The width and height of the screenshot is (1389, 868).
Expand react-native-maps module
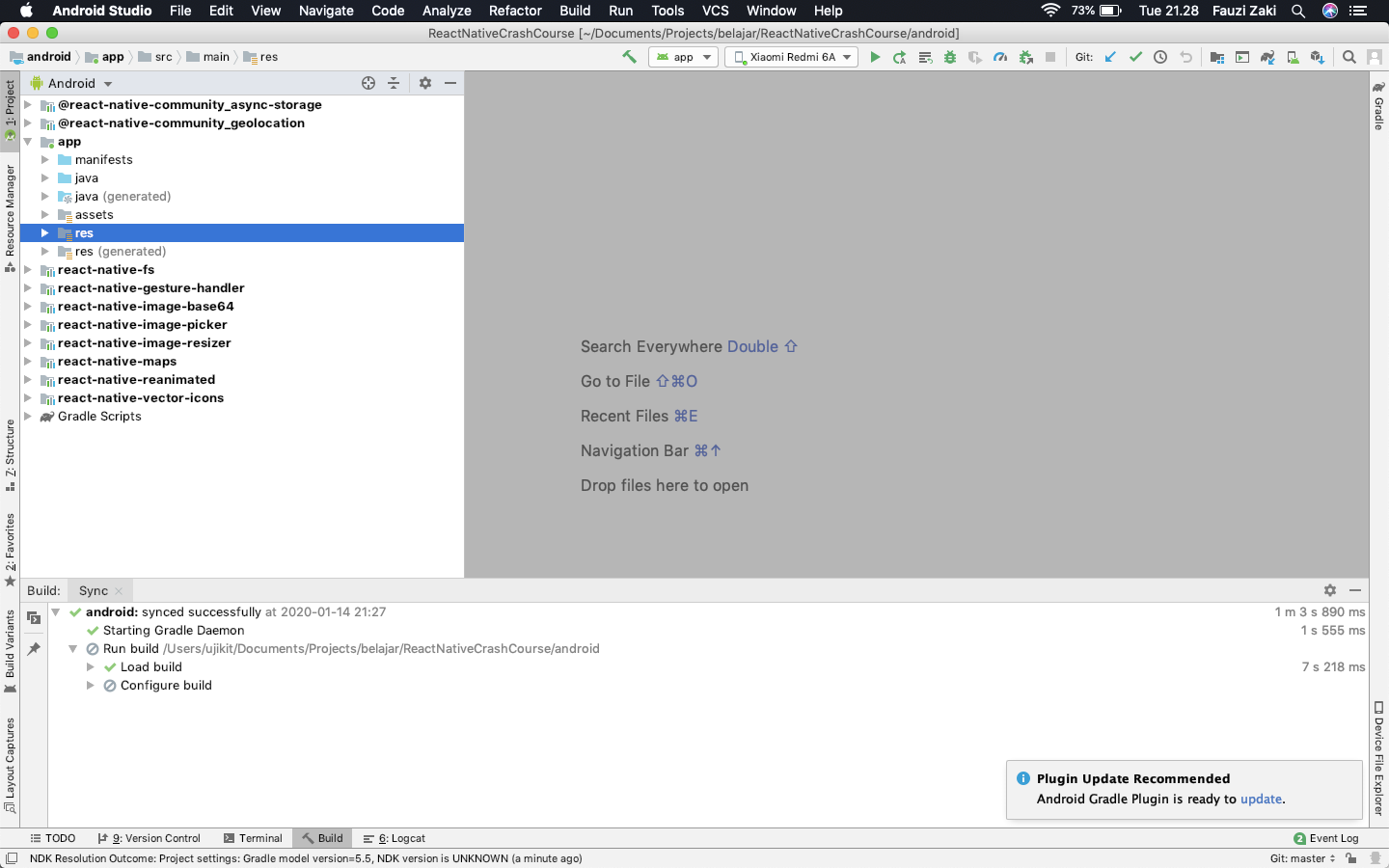coord(28,362)
